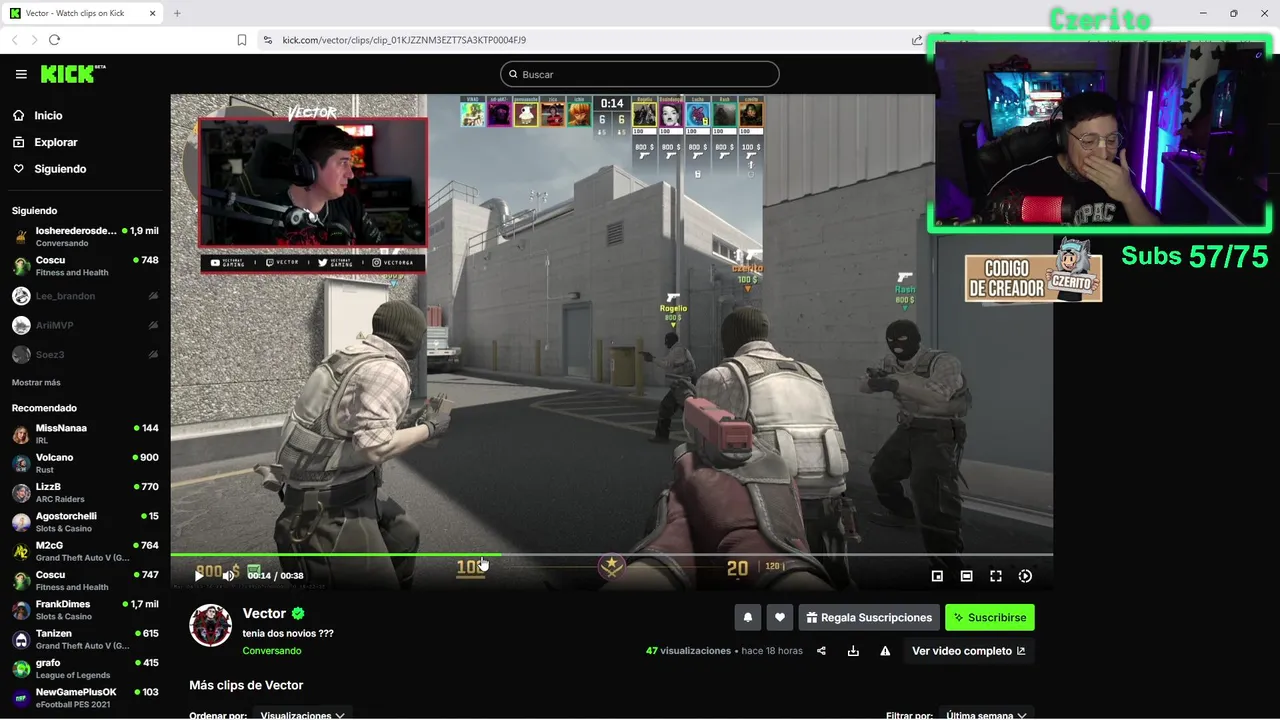Open grafo League of Legends channel
This screenshot has width=1280, height=720.
[x=85, y=669]
